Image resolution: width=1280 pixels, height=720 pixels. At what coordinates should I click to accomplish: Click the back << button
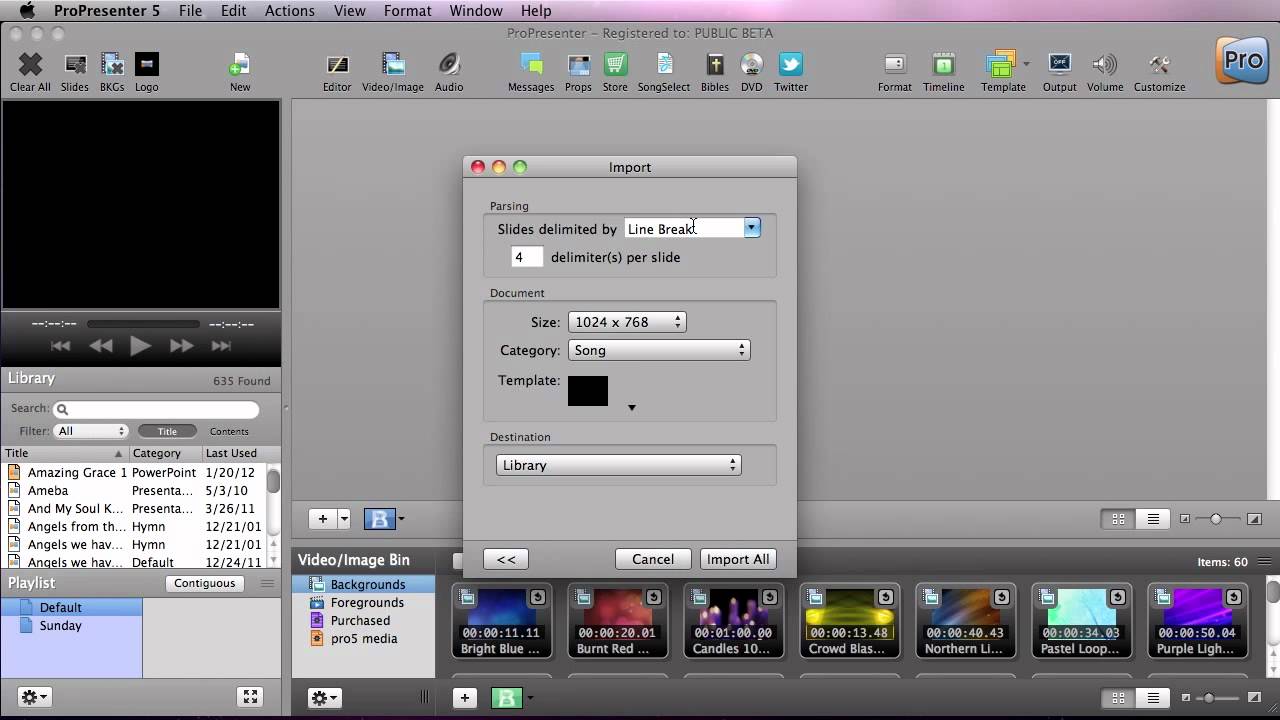pos(506,559)
